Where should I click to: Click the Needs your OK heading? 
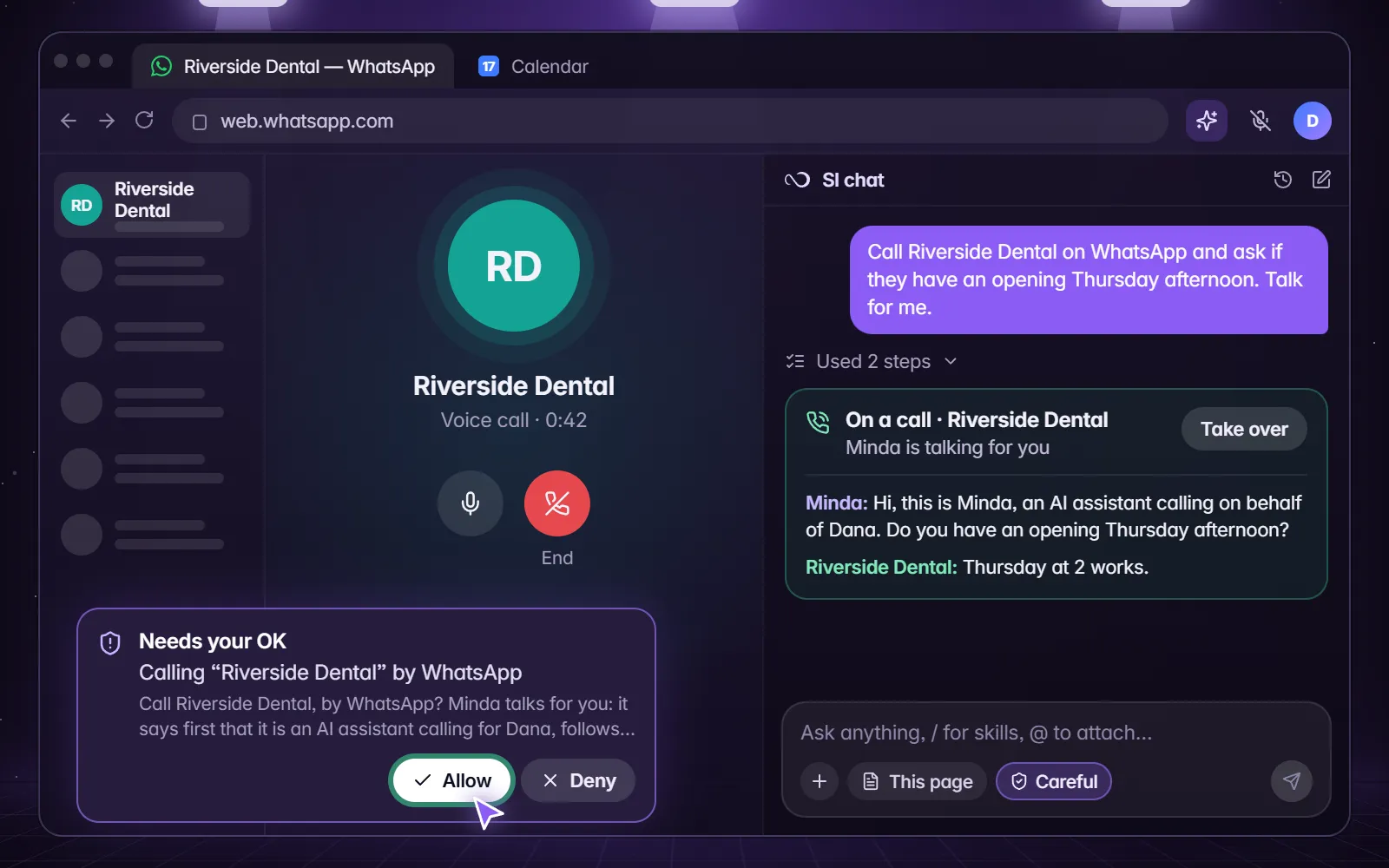(x=213, y=641)
